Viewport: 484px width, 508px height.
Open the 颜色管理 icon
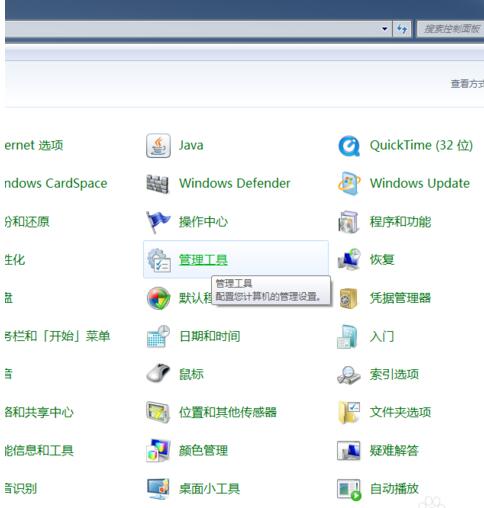(x=158, y=450)
